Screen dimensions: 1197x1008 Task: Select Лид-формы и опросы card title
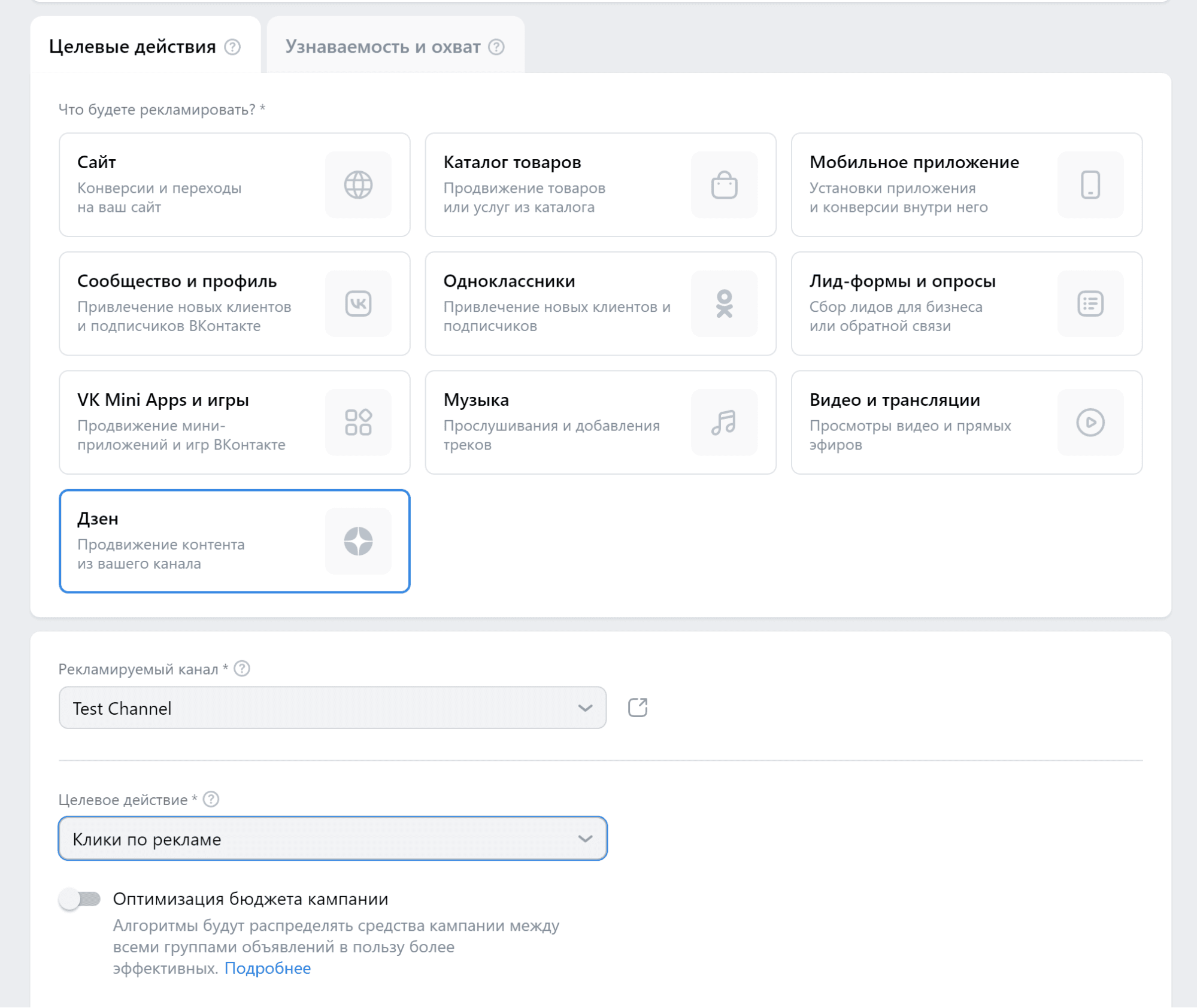point(902,281)
